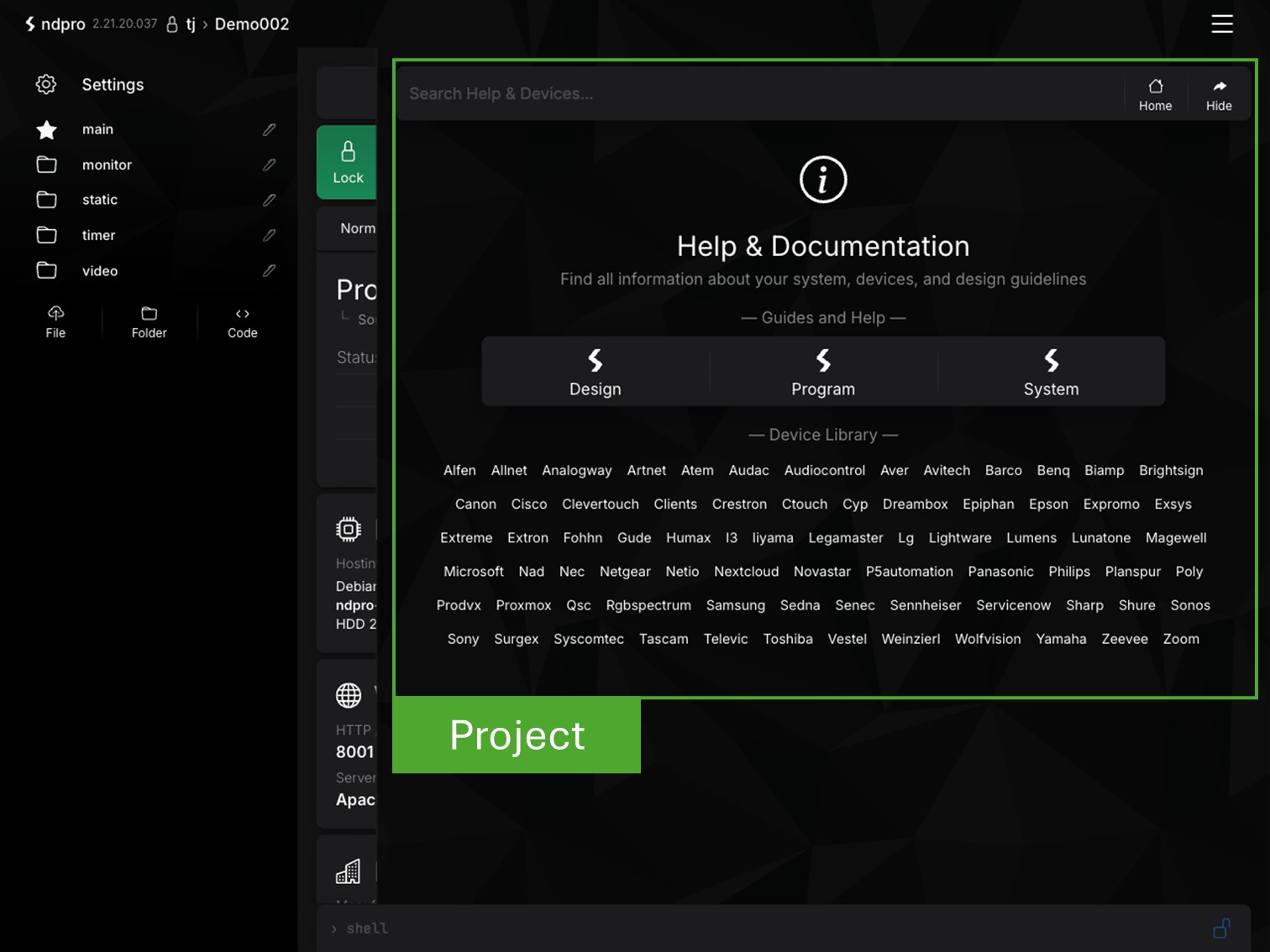Open the Sonos device library
The image size is (1270, 952).
[1190, 604]
